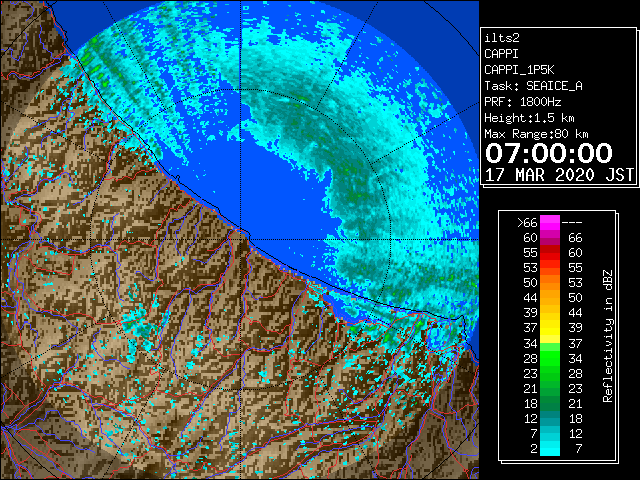Click the 'Height:1.5 km' text

click(x=529, y=118)
